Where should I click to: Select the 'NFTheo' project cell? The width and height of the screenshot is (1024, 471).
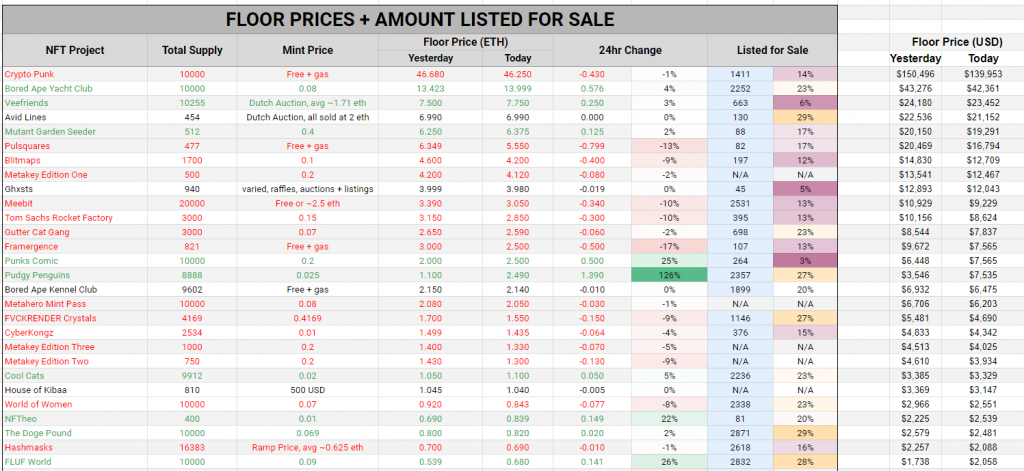[x=75, y=419]
